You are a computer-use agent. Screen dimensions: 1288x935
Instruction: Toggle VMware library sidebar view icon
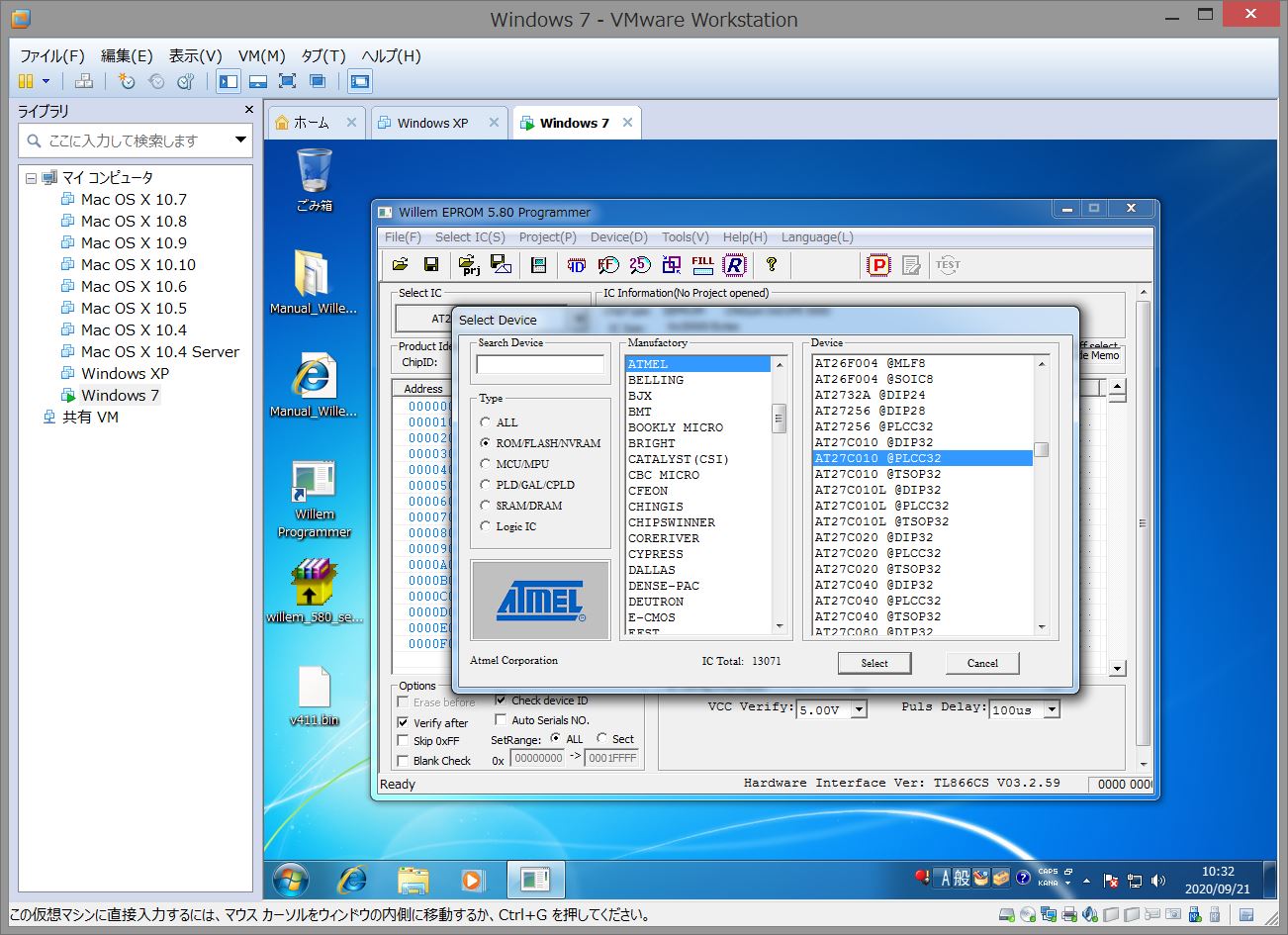(x=229, y=81)
